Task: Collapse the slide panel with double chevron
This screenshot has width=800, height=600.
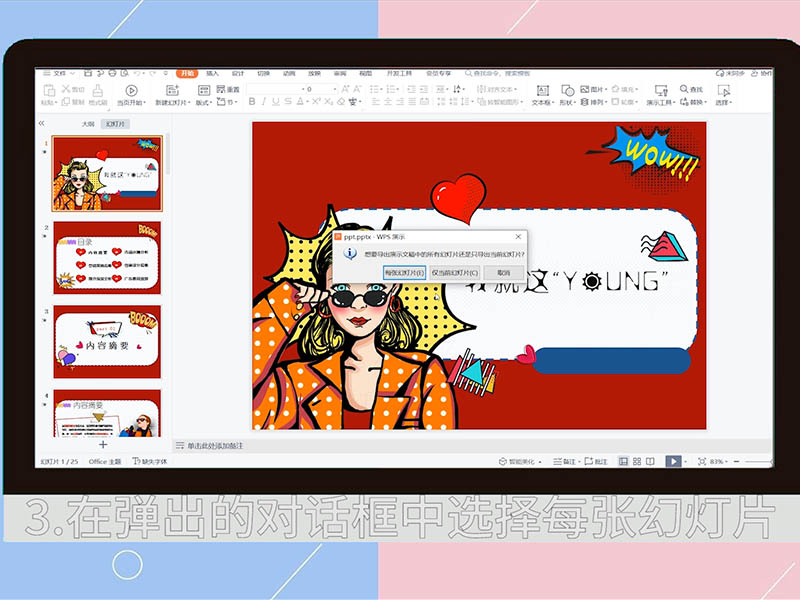Action: [x=41, y=123]
